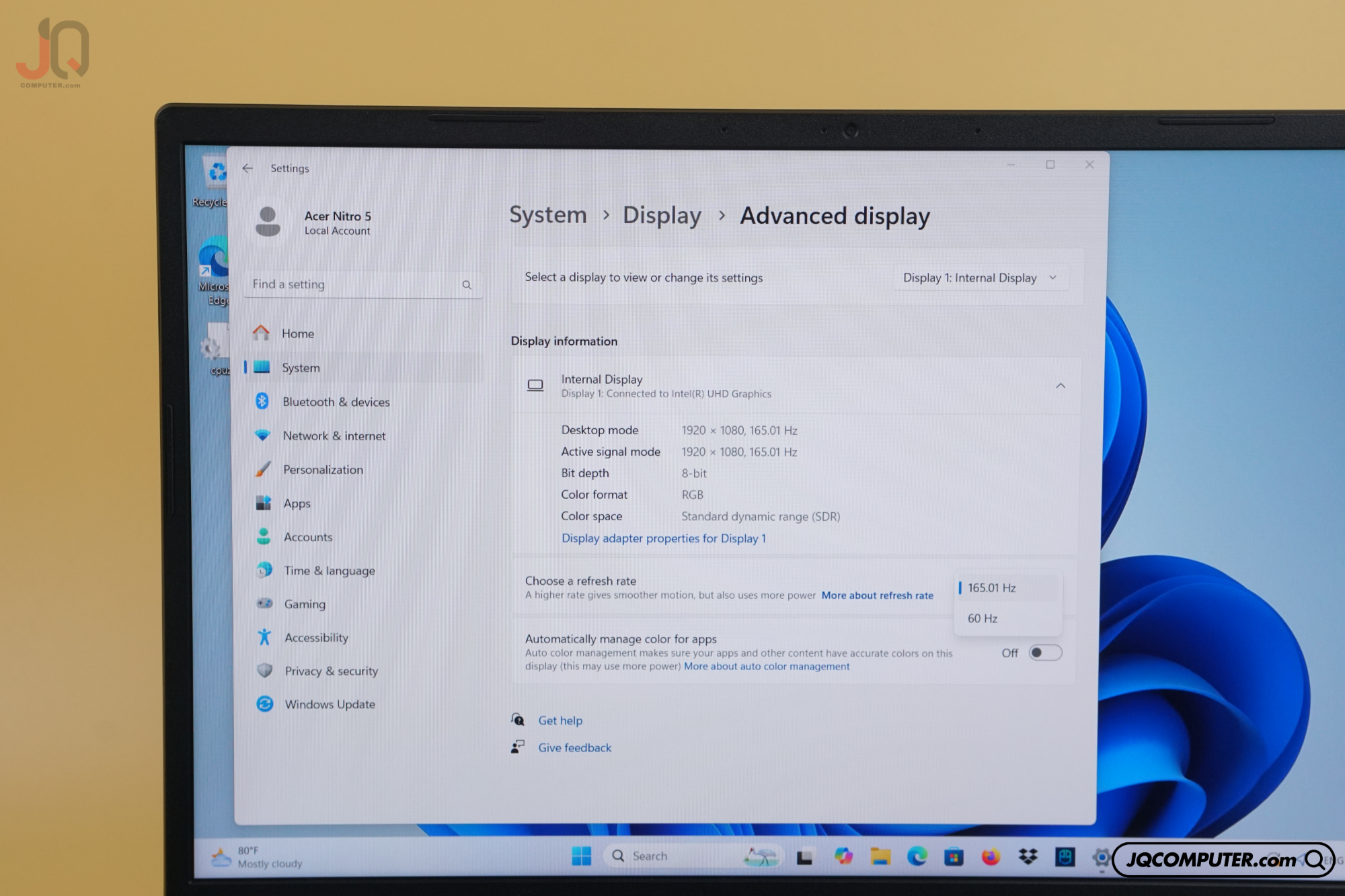1345x896 pixels.
Task: Click the RGB color format value
Action: tap(693, 495)
